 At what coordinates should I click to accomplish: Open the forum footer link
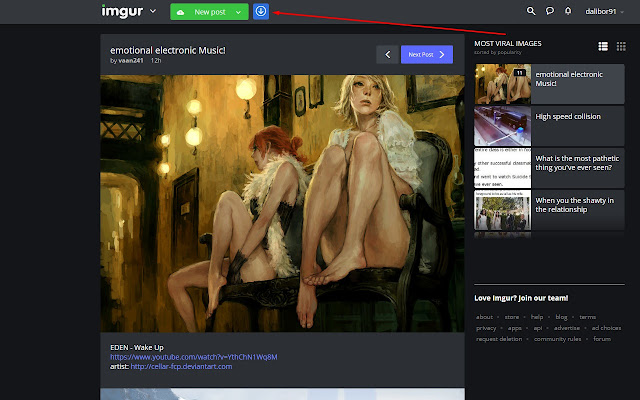tap(602, 339)
